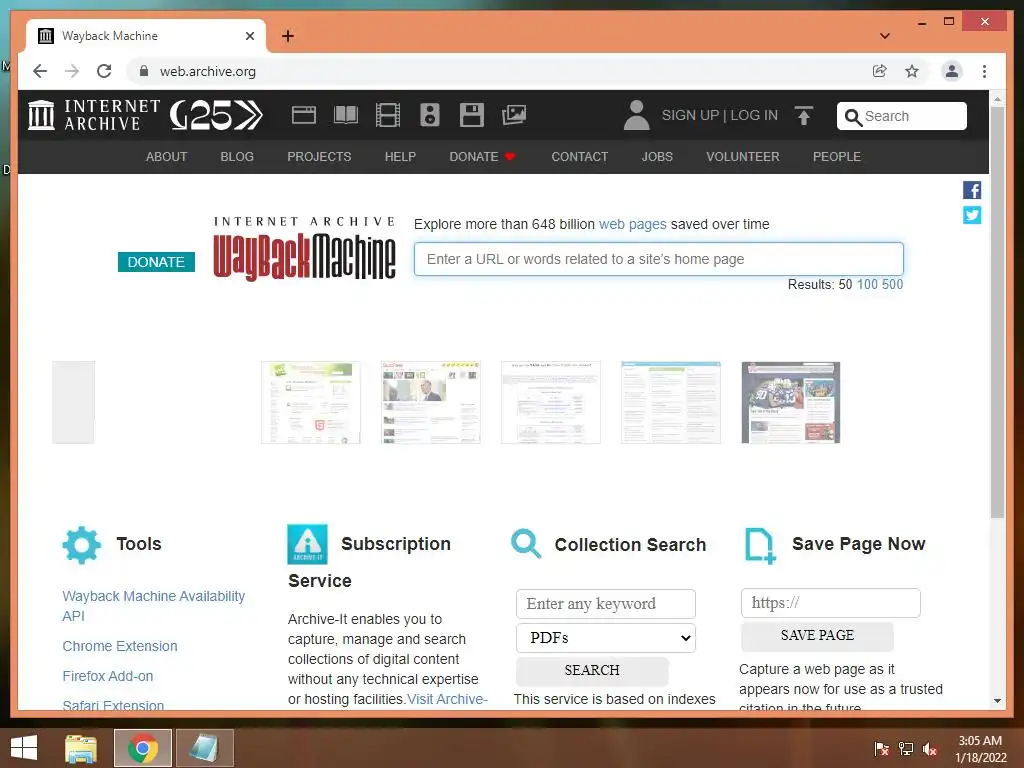Click the teal DONATE button
Screen dimensions: 1024x768
point(156,262)
